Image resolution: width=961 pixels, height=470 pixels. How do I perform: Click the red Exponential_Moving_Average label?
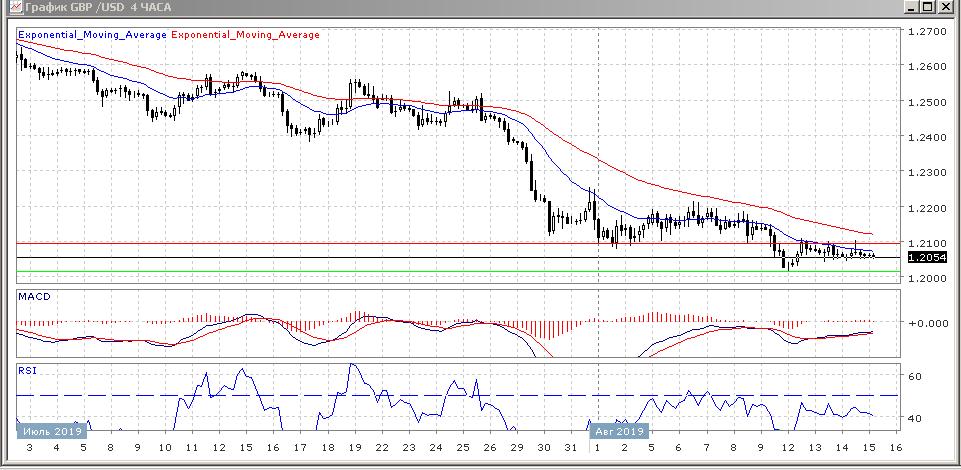pos(246,35)
